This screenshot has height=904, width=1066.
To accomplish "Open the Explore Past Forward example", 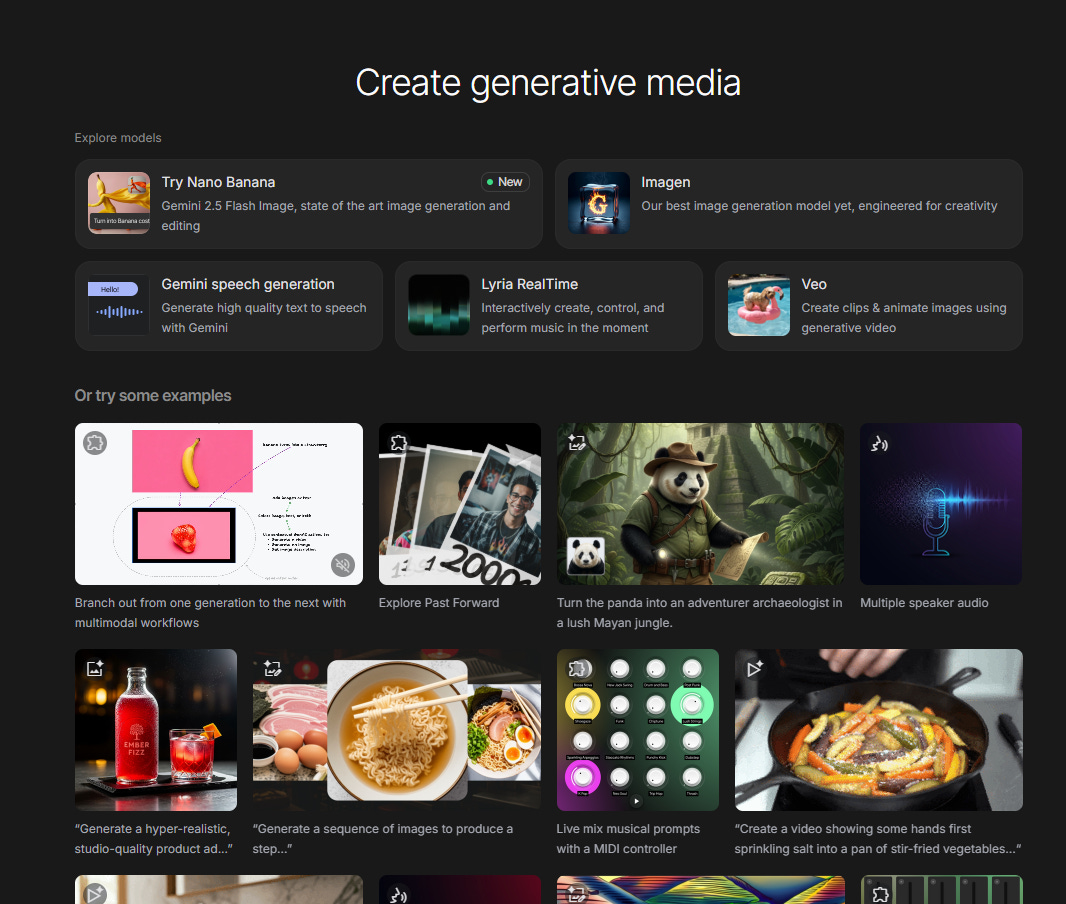I will coord(460,504).
